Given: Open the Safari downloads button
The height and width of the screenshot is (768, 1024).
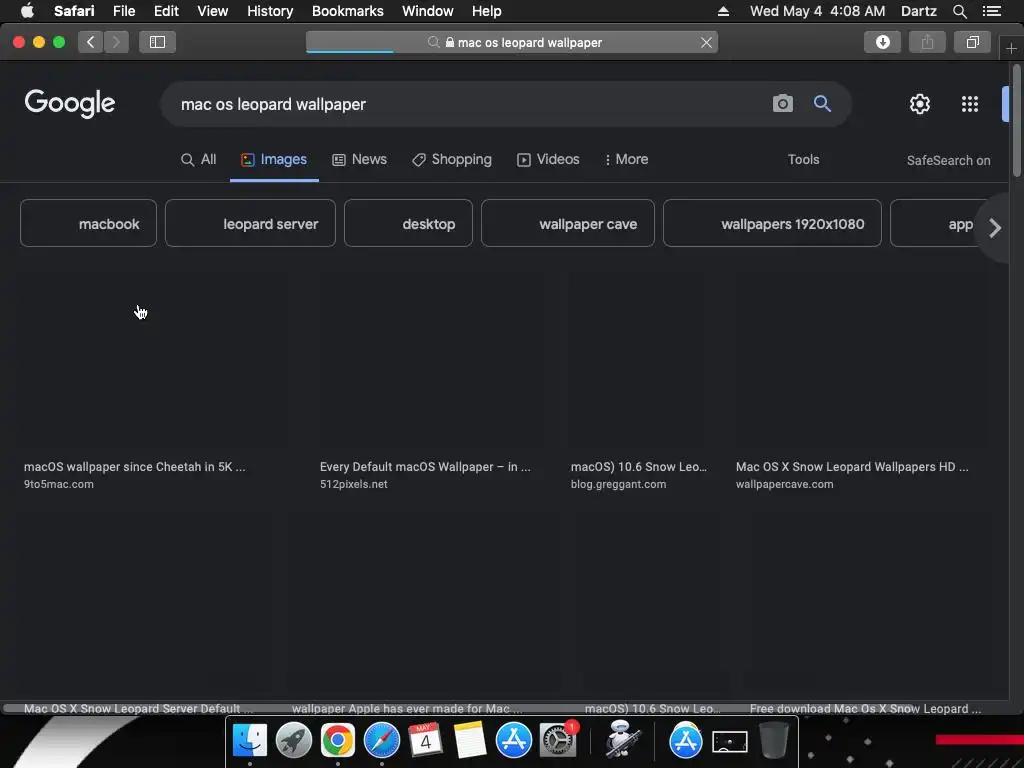Looking at the screenshot, I should 882,42.
